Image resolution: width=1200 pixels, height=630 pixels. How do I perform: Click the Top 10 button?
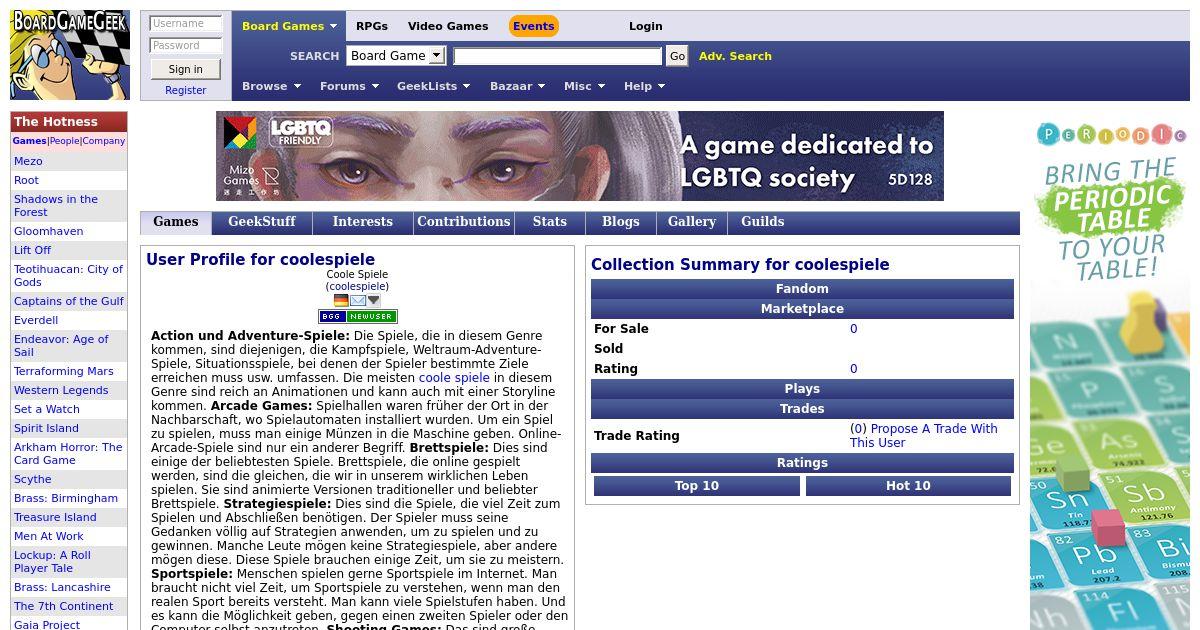[x=697, y=486]
